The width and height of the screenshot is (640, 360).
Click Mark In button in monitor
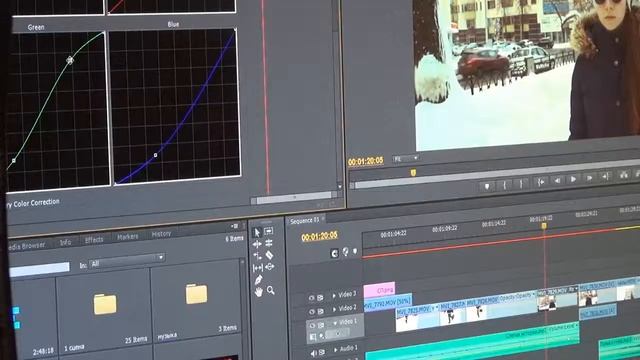[505, 185]
